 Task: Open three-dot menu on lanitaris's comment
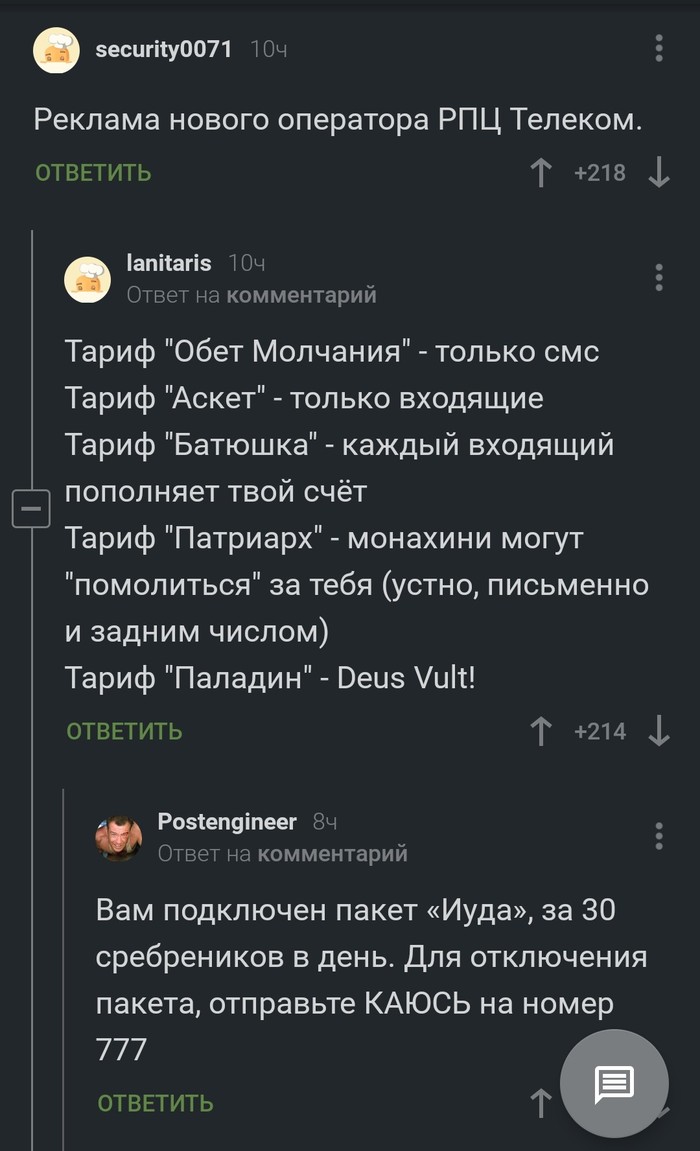658,278
